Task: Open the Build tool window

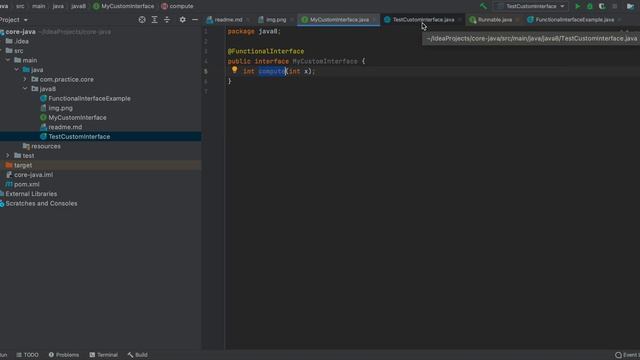Action: [x=138, y=355]
